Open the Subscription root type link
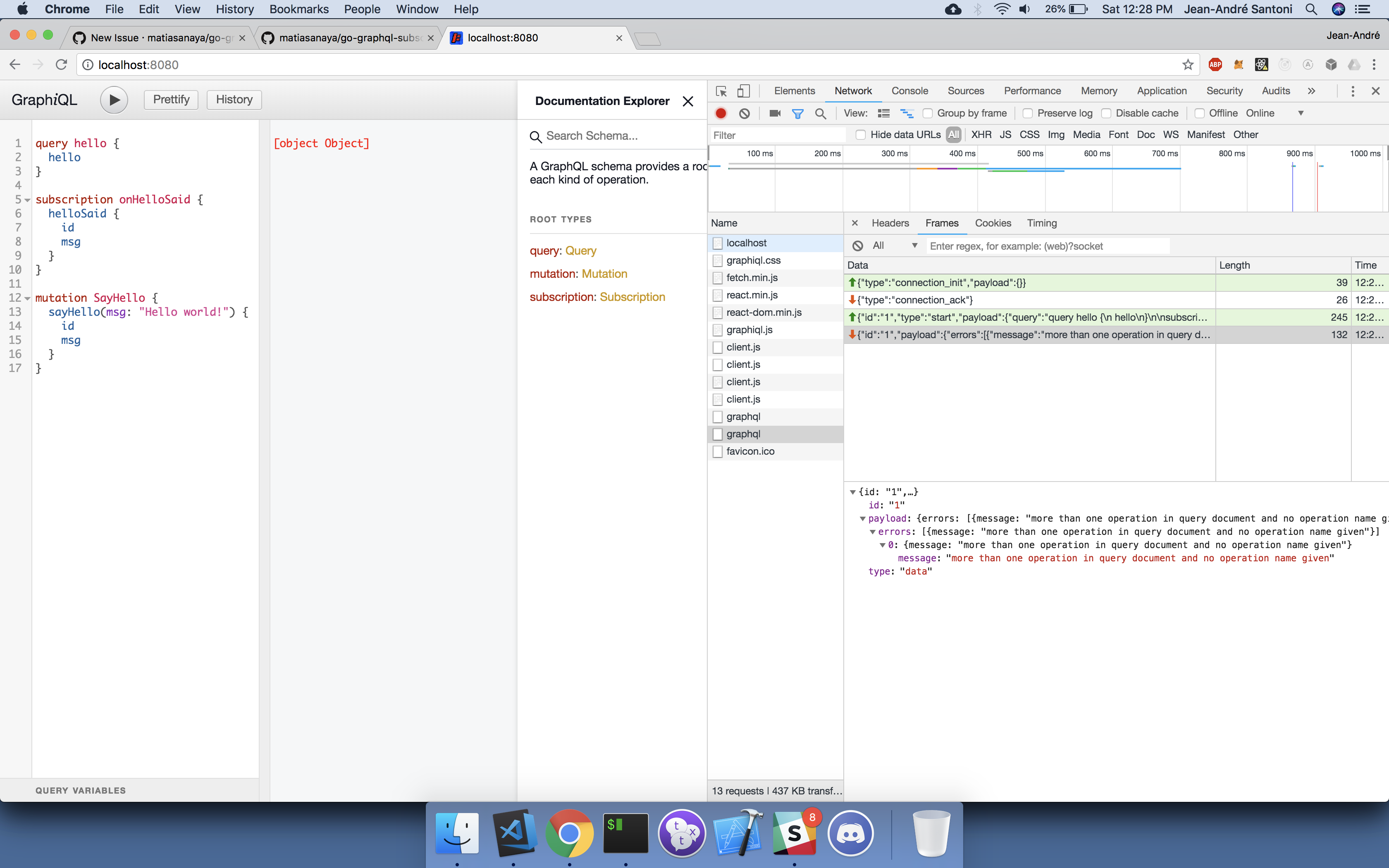This screenshot has height=868, width=1389. [632, 297]
